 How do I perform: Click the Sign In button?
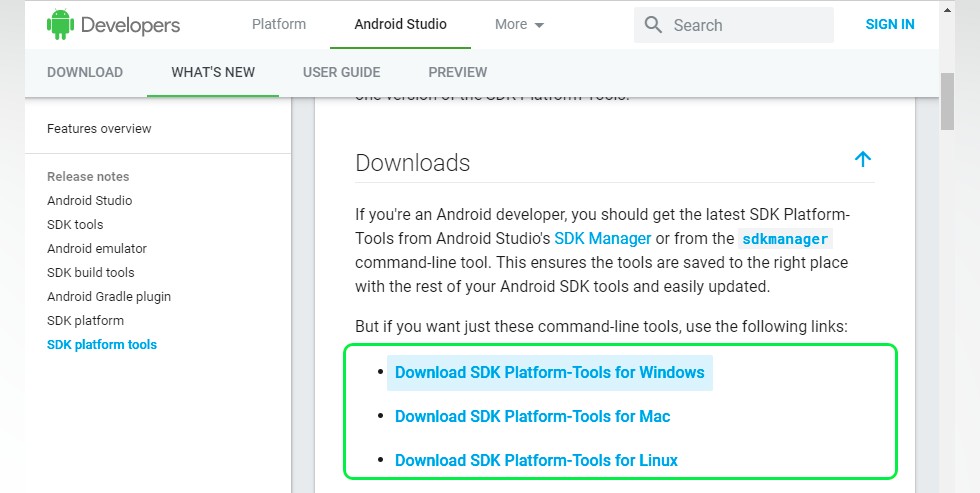coord(889,24)
